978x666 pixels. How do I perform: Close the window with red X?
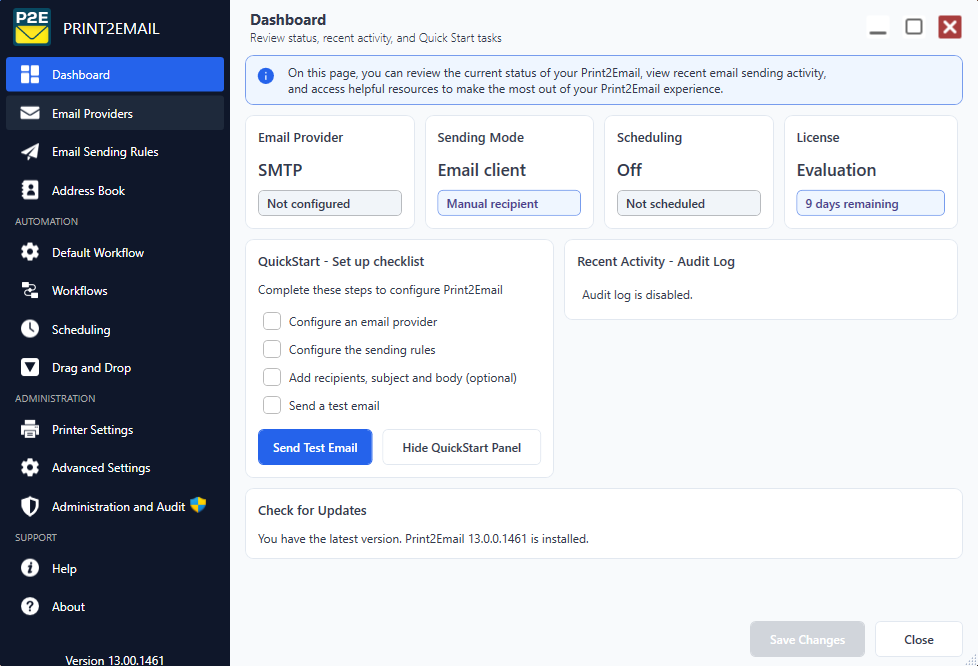click(x=950, y=27)
